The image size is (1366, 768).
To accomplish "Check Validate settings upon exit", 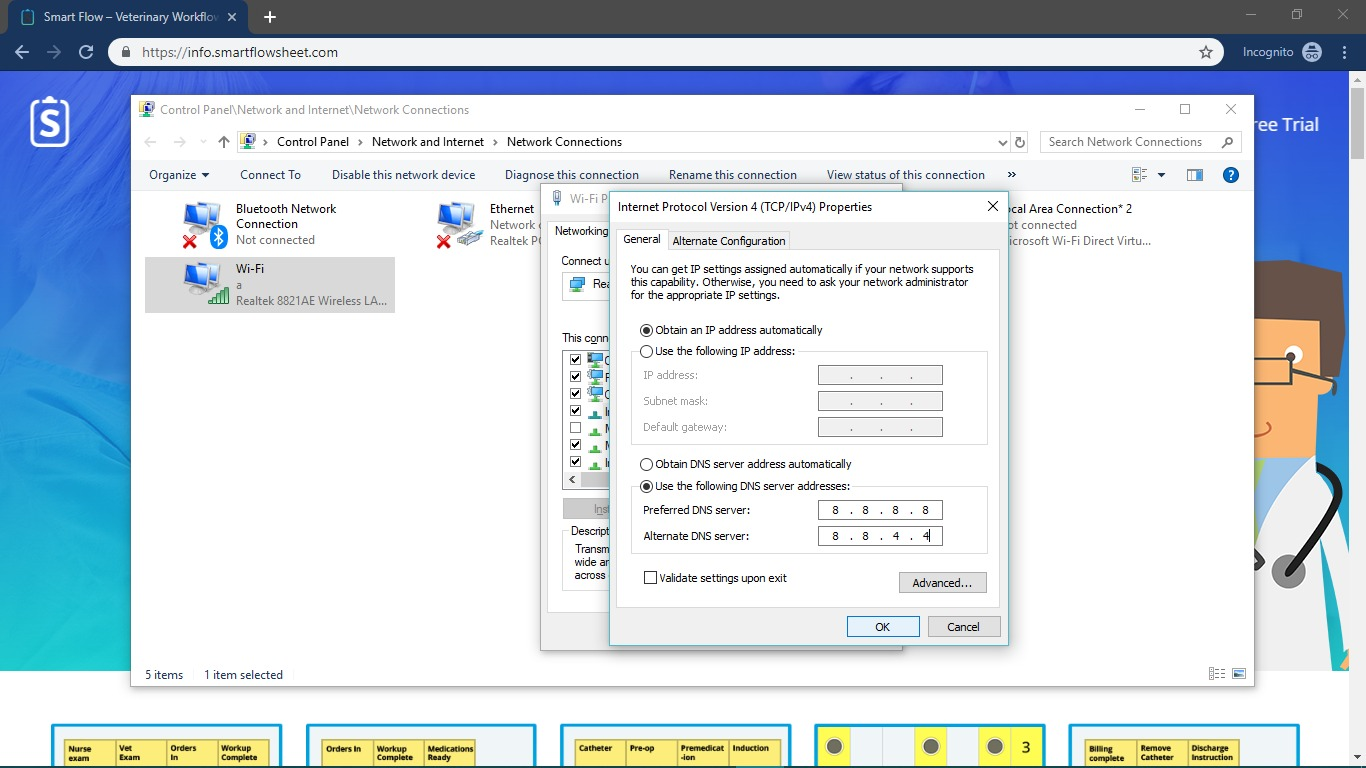I will coord(650,578).
